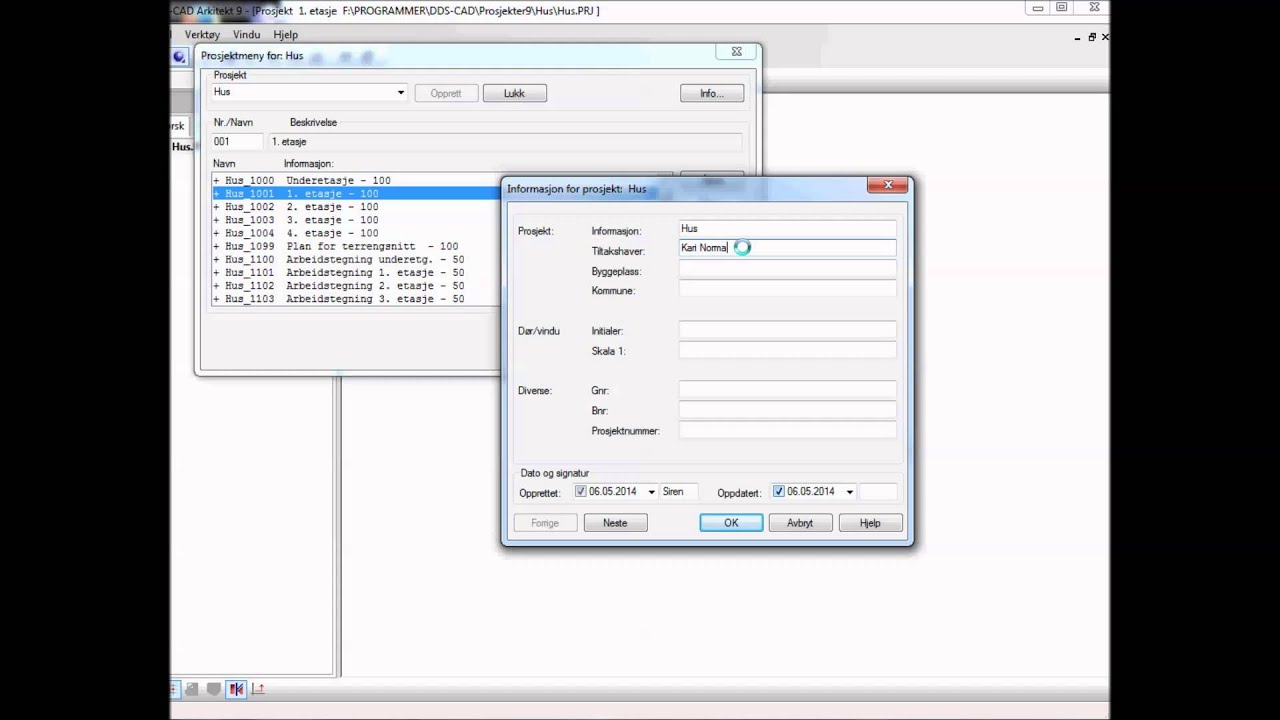
Task: Open the Prosjekt Hus dropdown
Action: click(x=400, y=93)
